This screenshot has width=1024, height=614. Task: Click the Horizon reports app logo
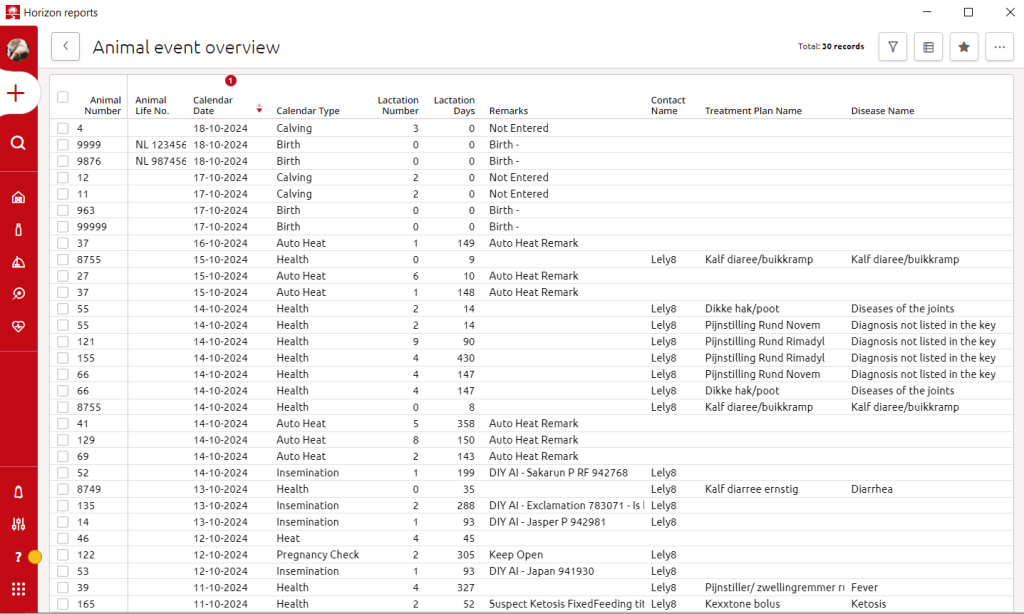click(12, 12)
